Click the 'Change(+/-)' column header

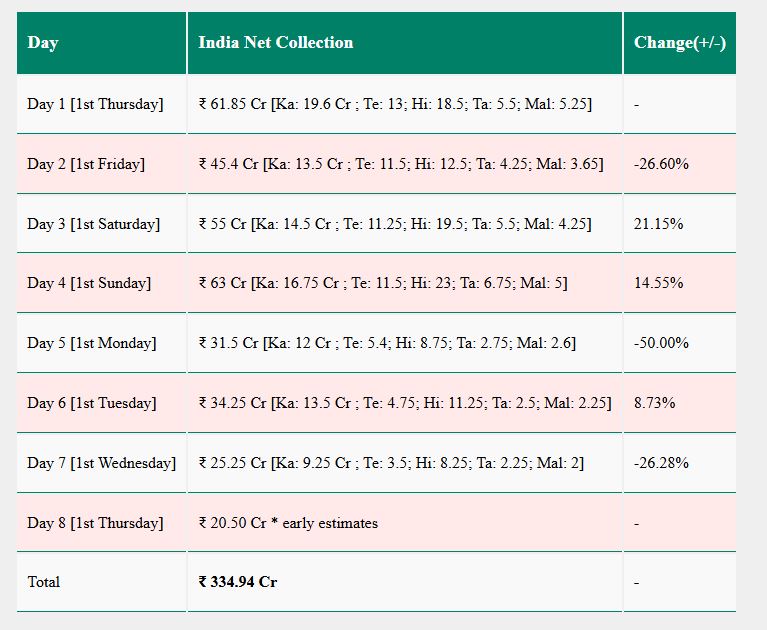pos(679,43)
